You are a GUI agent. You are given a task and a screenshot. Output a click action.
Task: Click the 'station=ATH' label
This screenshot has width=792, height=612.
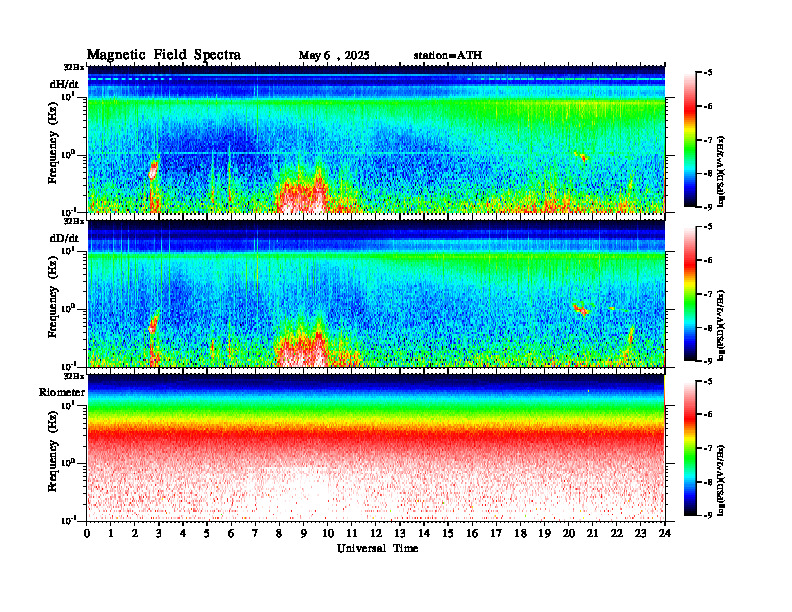point(448,55)
